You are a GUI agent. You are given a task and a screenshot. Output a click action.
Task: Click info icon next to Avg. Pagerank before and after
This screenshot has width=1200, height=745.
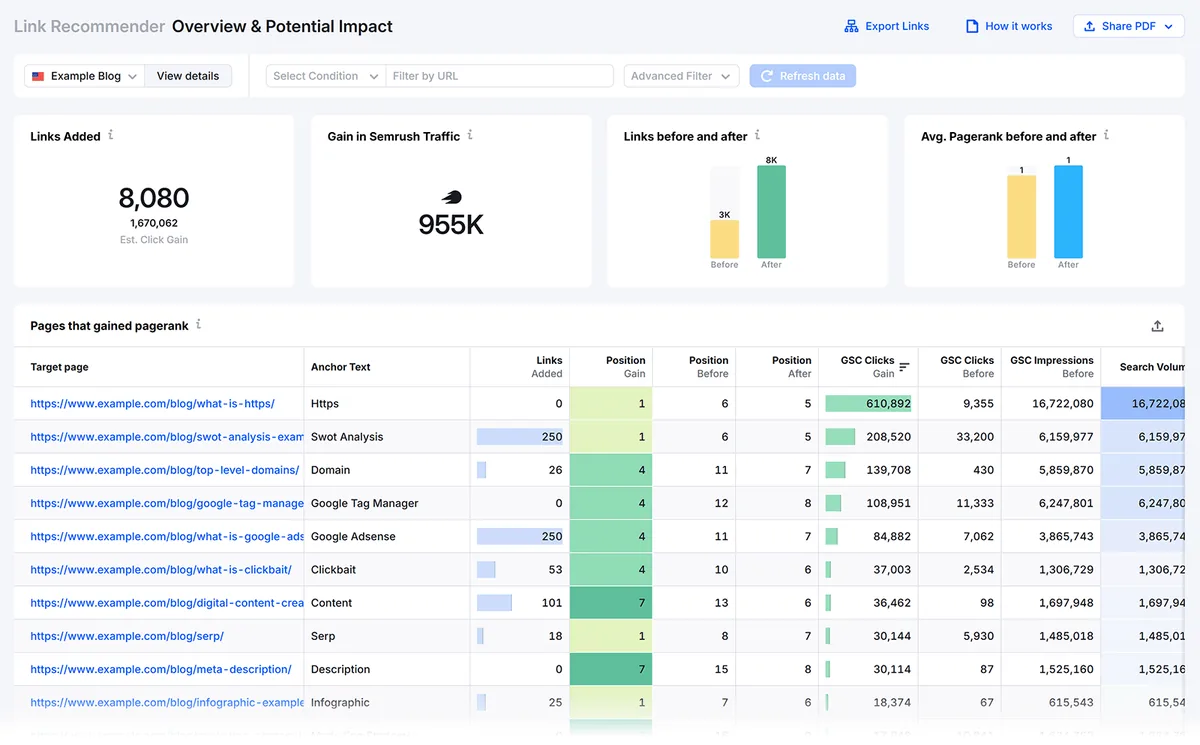tap(1106, 135)
